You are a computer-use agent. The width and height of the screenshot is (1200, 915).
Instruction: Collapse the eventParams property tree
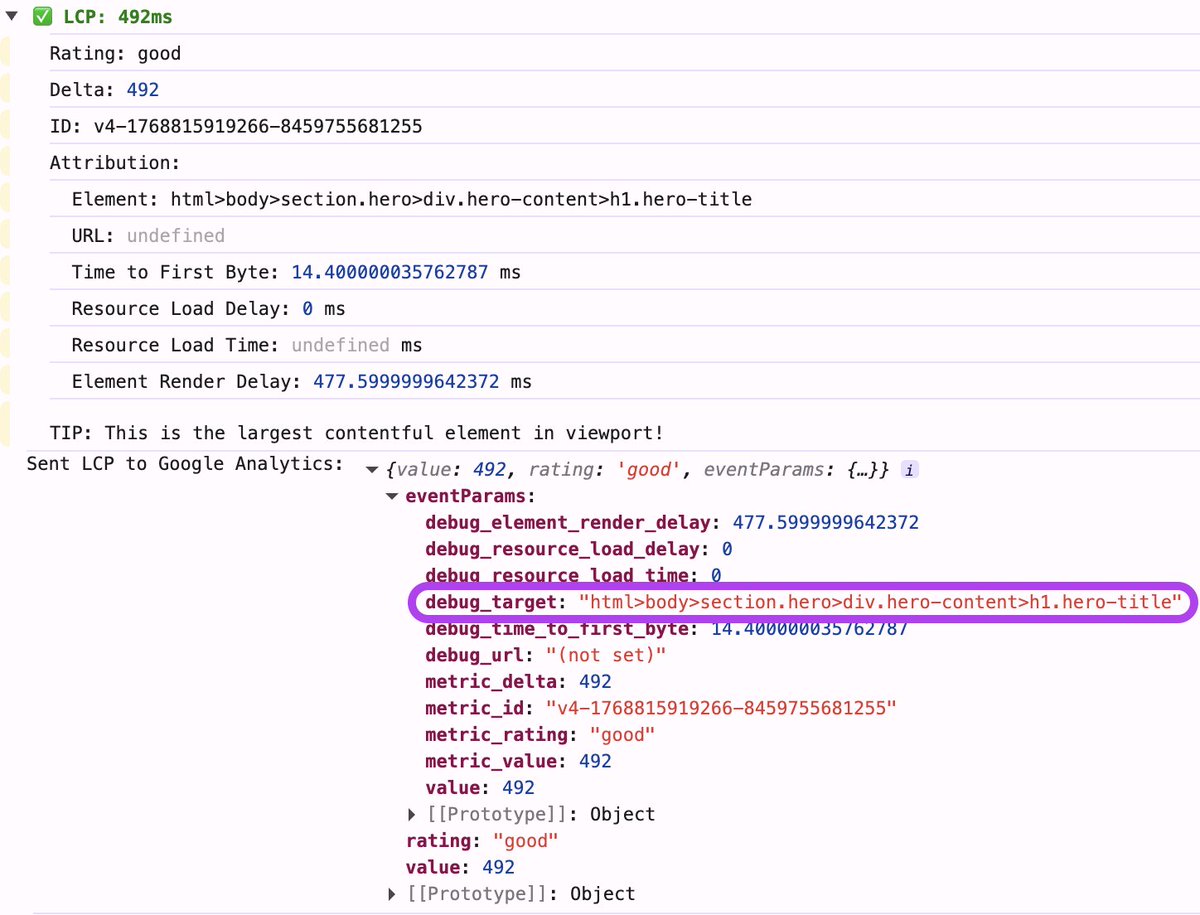click(392, 496)
